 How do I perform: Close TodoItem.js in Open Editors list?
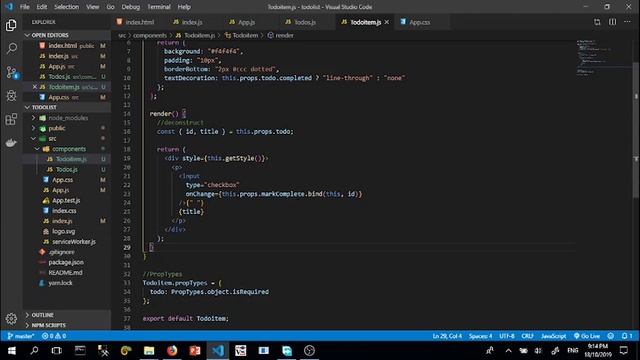[35, 87]
